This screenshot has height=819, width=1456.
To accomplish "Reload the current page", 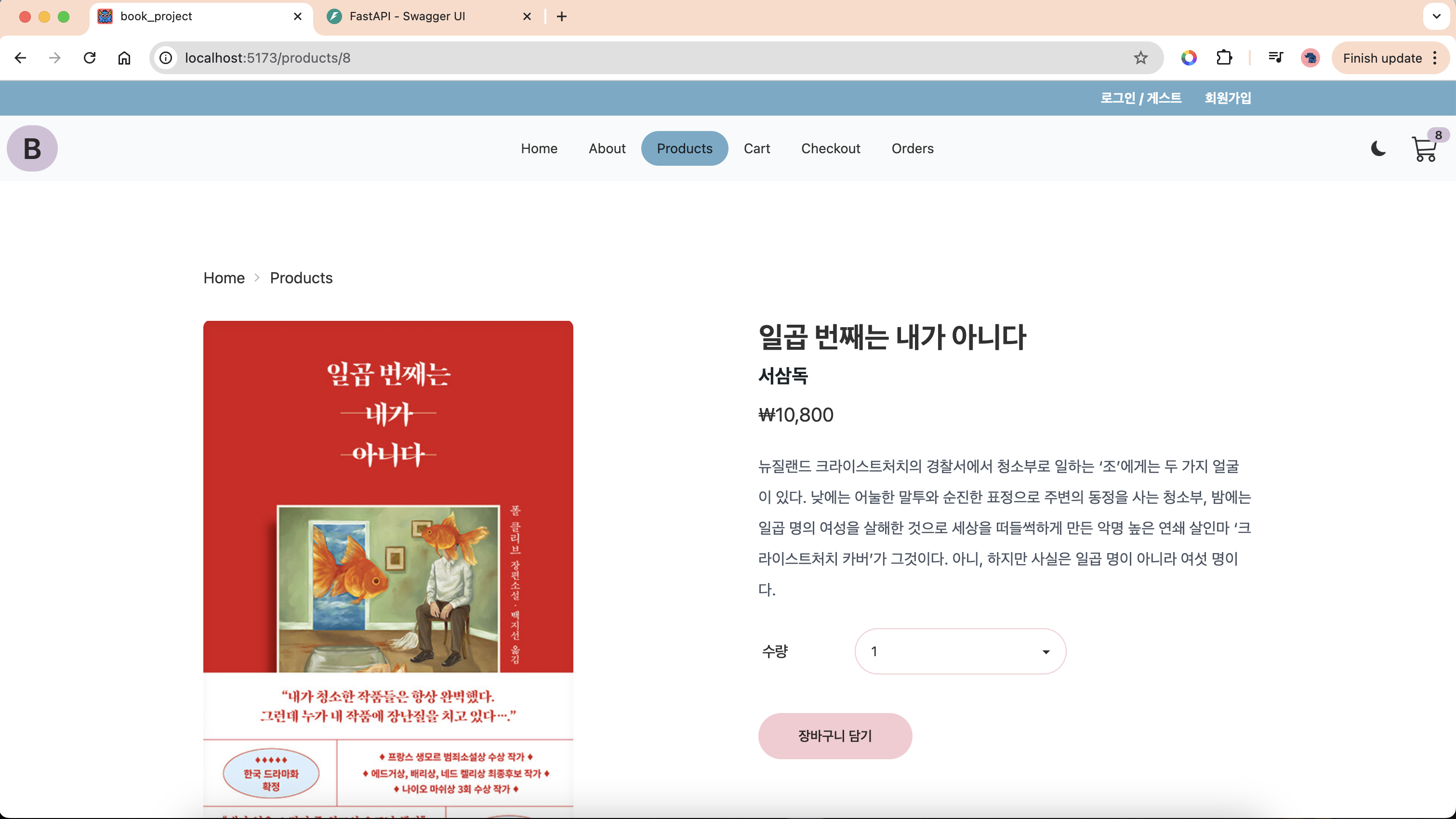I will (89, 58).
